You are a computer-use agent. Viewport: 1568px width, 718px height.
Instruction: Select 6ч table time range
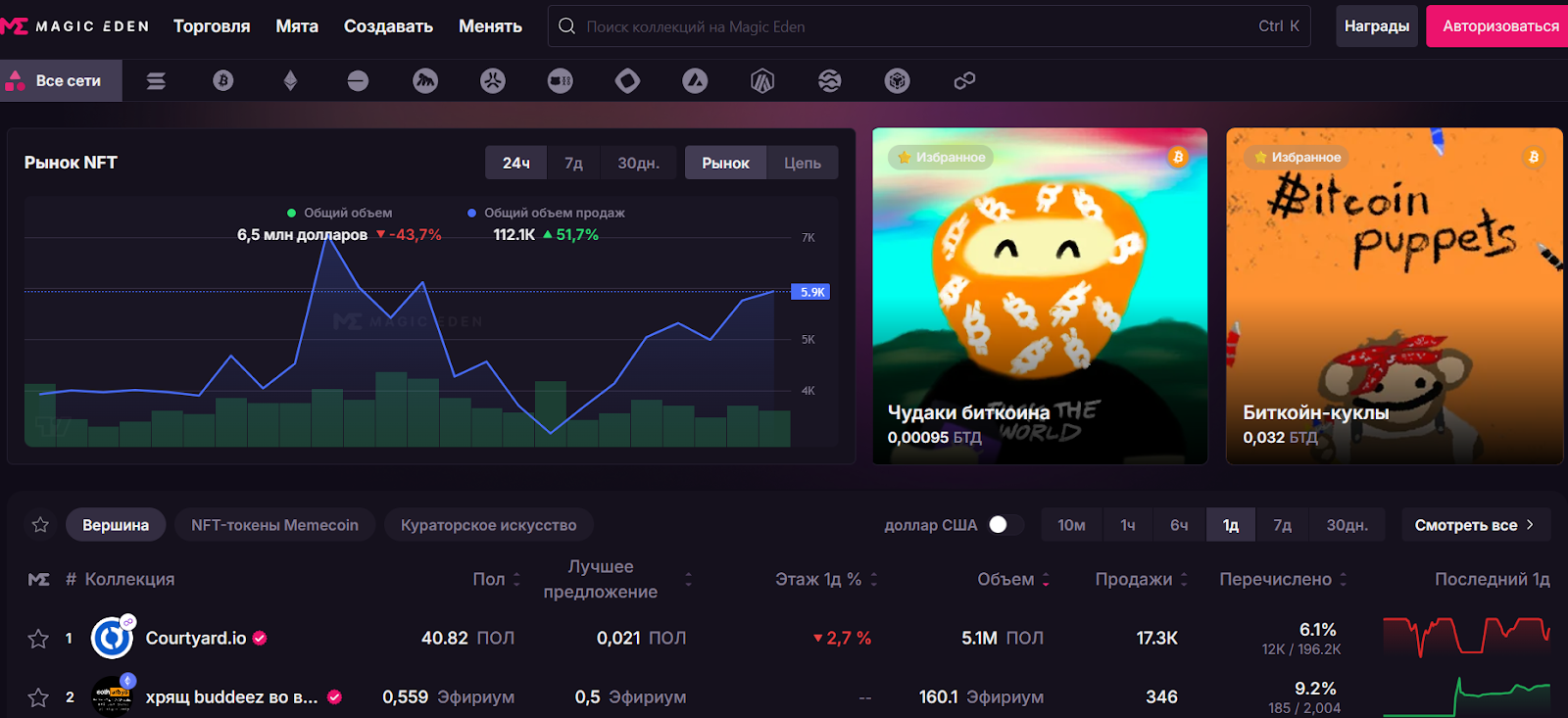point(1179,525)
